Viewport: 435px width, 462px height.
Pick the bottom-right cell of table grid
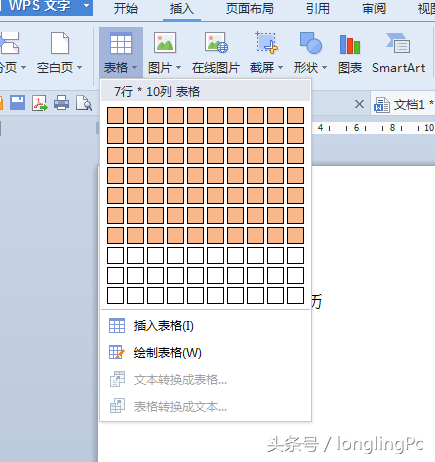(x=295, y=295)
